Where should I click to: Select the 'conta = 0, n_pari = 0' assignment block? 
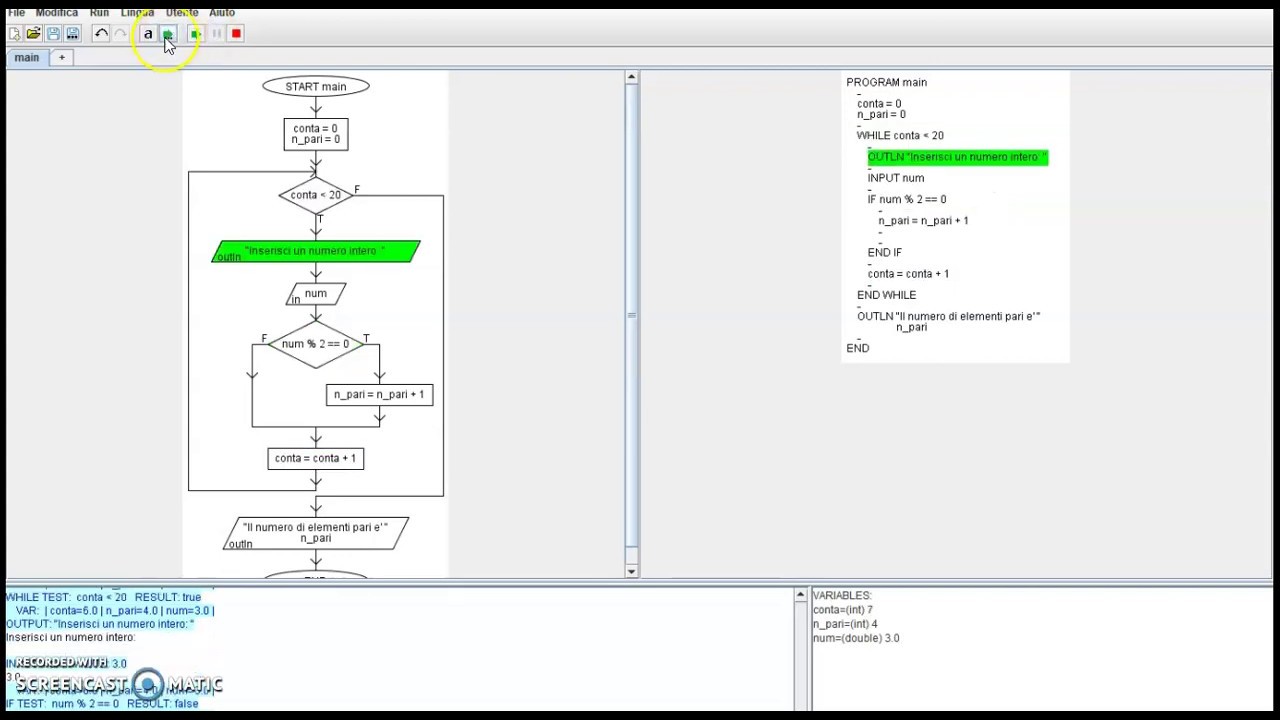(316, 134)
